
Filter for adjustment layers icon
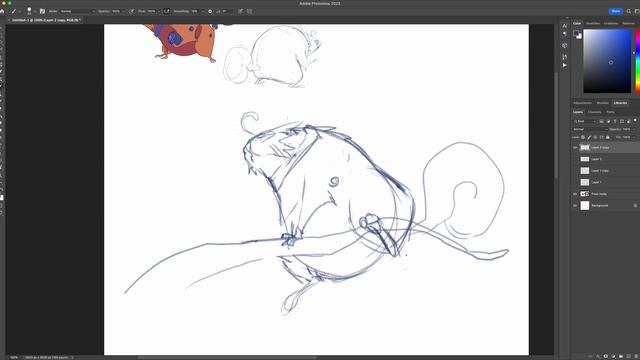608,121
